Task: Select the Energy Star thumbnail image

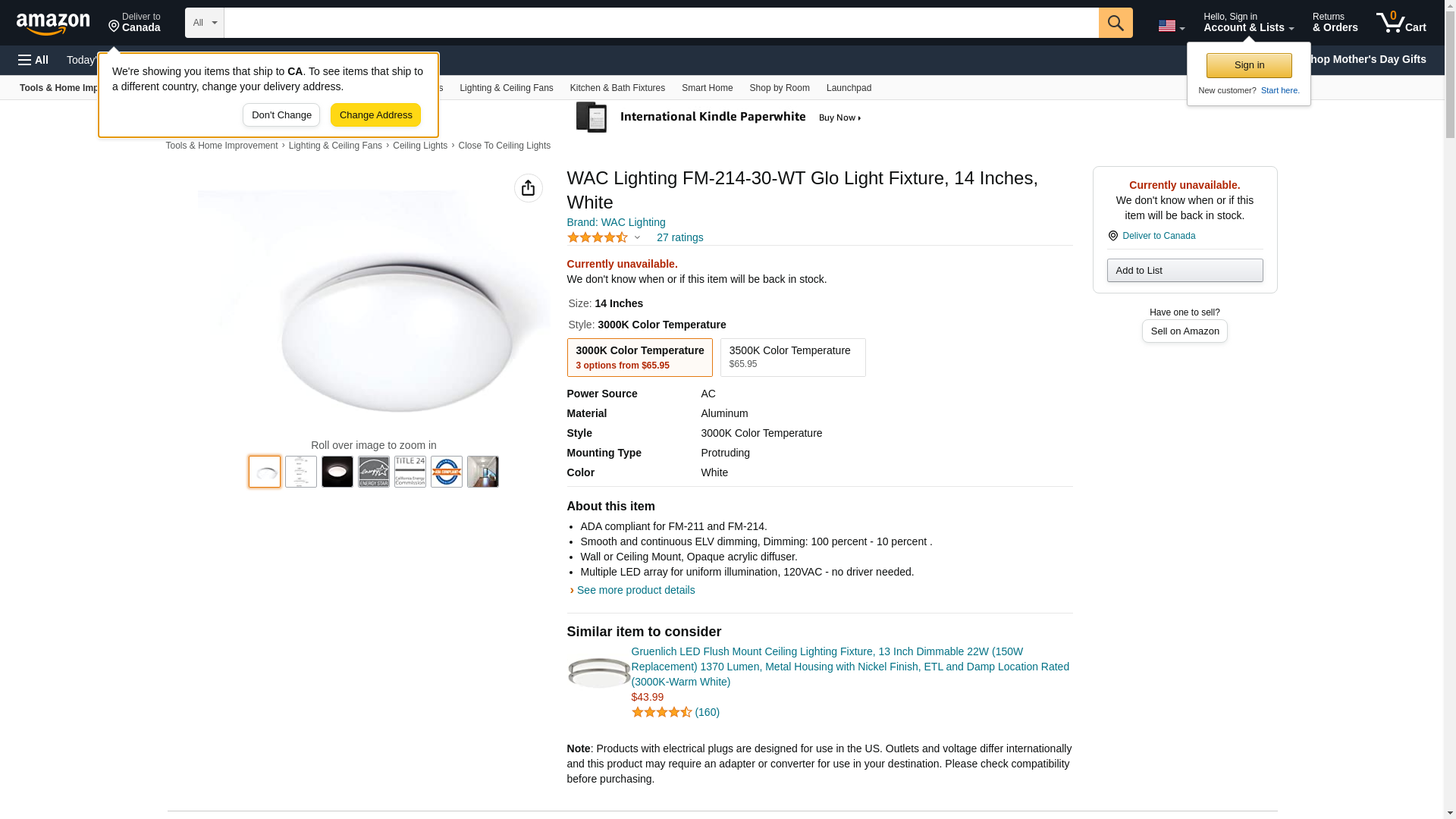Action: tap(374, 472)
